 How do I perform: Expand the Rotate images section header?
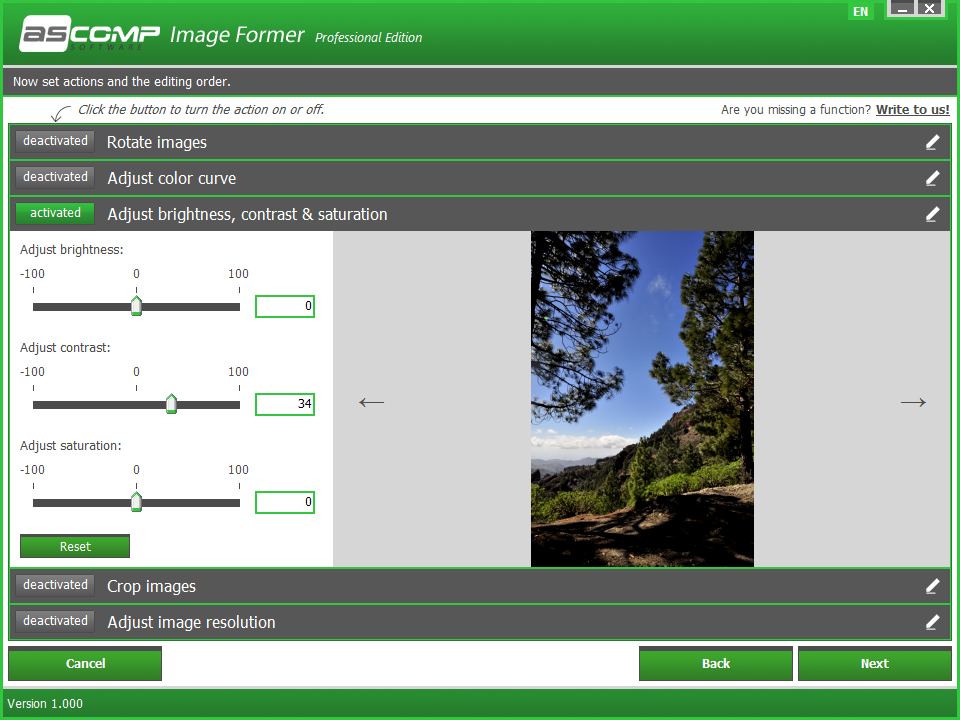(x=480, y=142)
